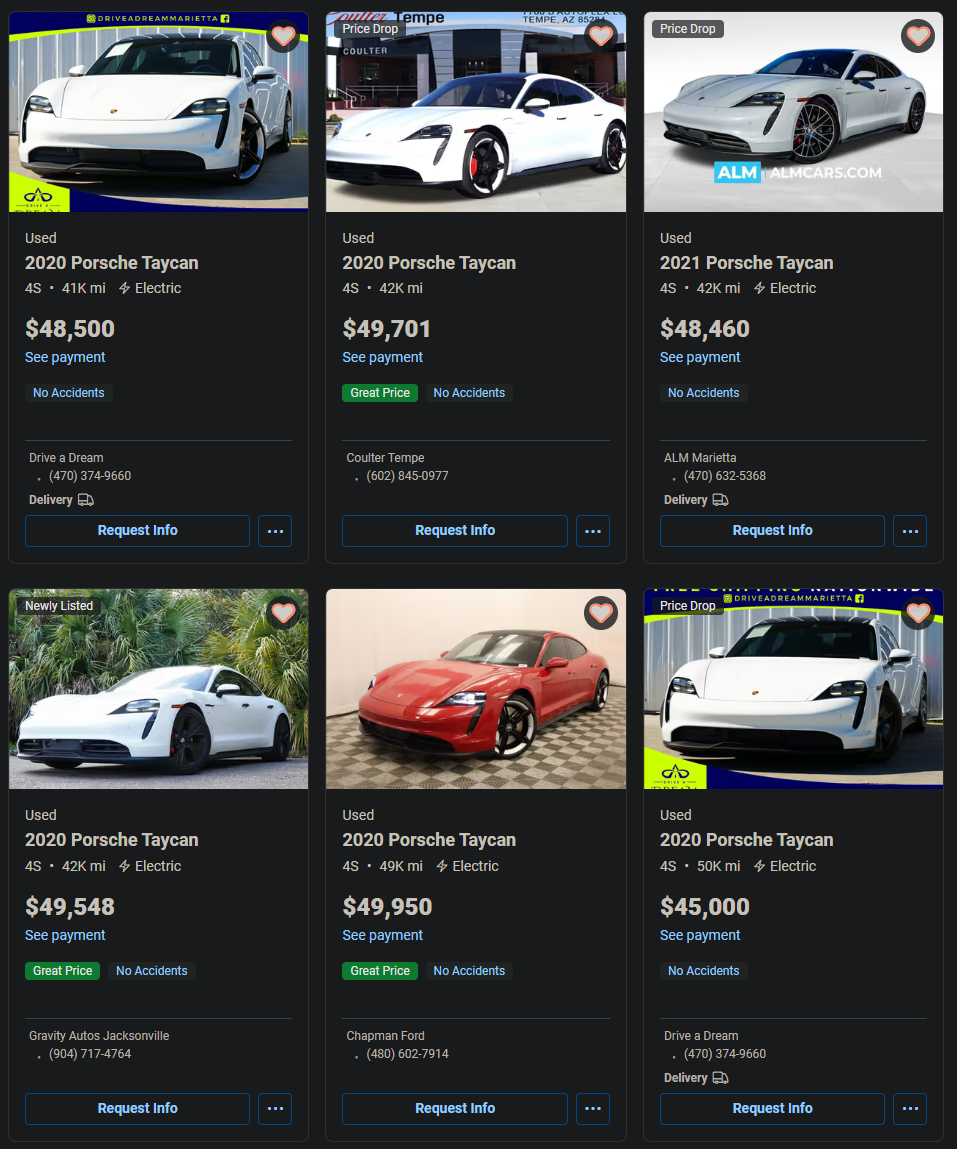Open the red Taycan photo thumbnail
This screenshot has width=957, height=1149.
(x=476, y=689)
